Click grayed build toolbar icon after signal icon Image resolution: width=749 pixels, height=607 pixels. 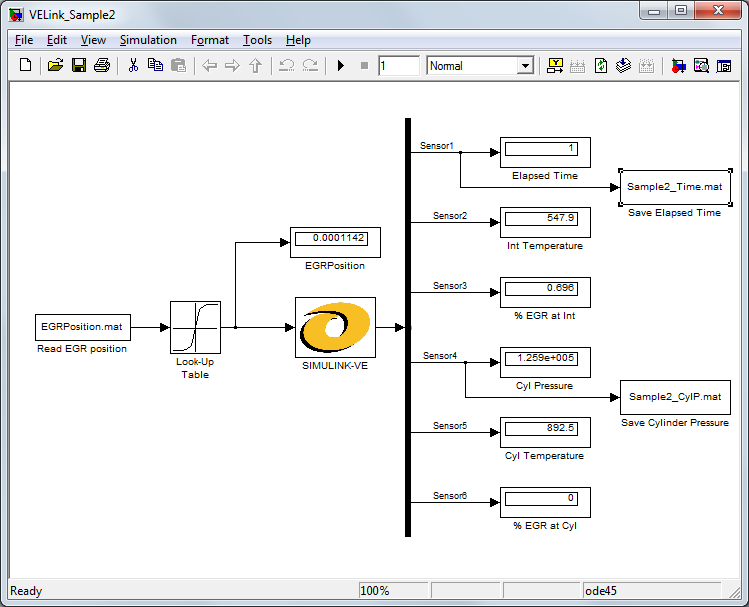point(578,65)
